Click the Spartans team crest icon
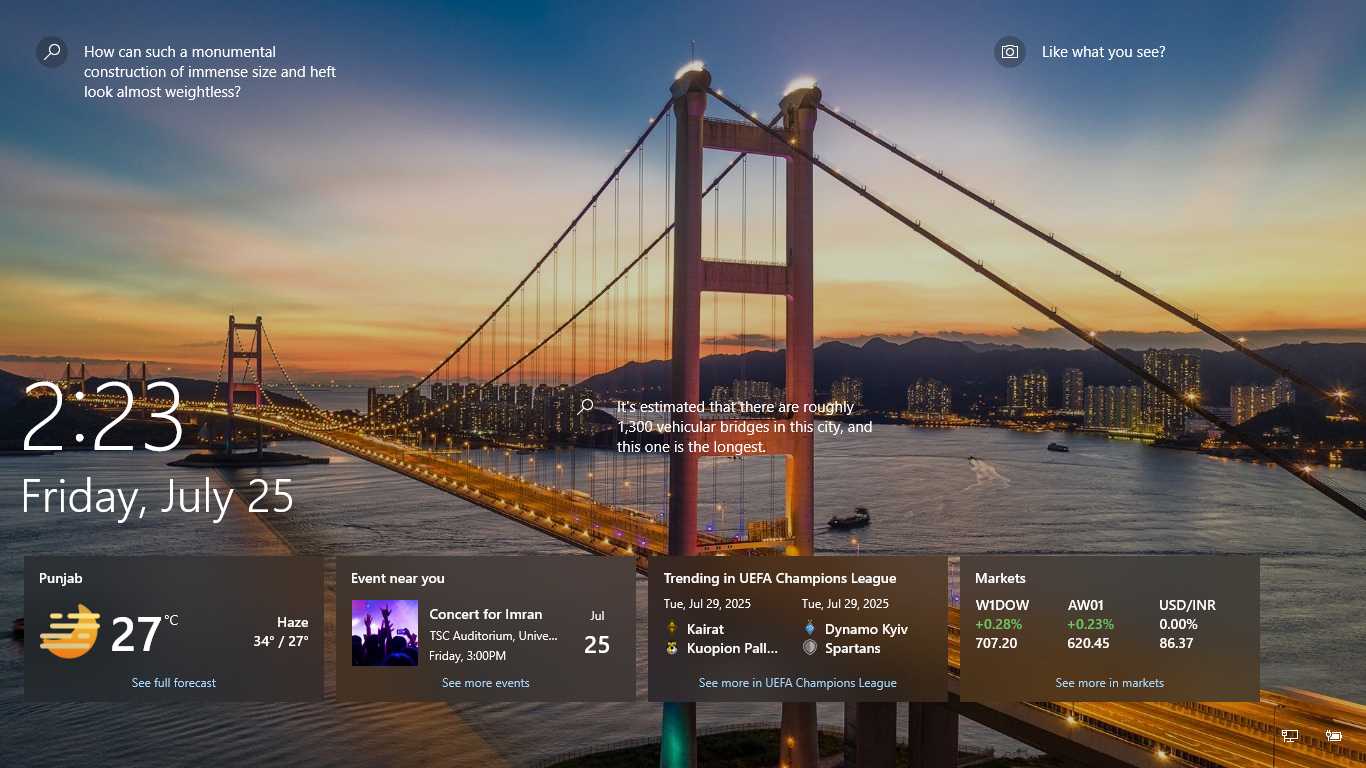The width and height of the screenshot is (1366, 768). pos(810,648)
